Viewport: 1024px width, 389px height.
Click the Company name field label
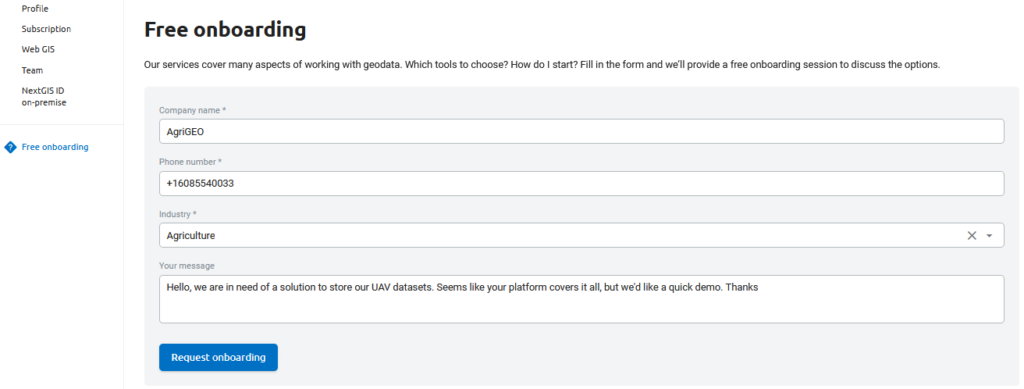(193, 110)
